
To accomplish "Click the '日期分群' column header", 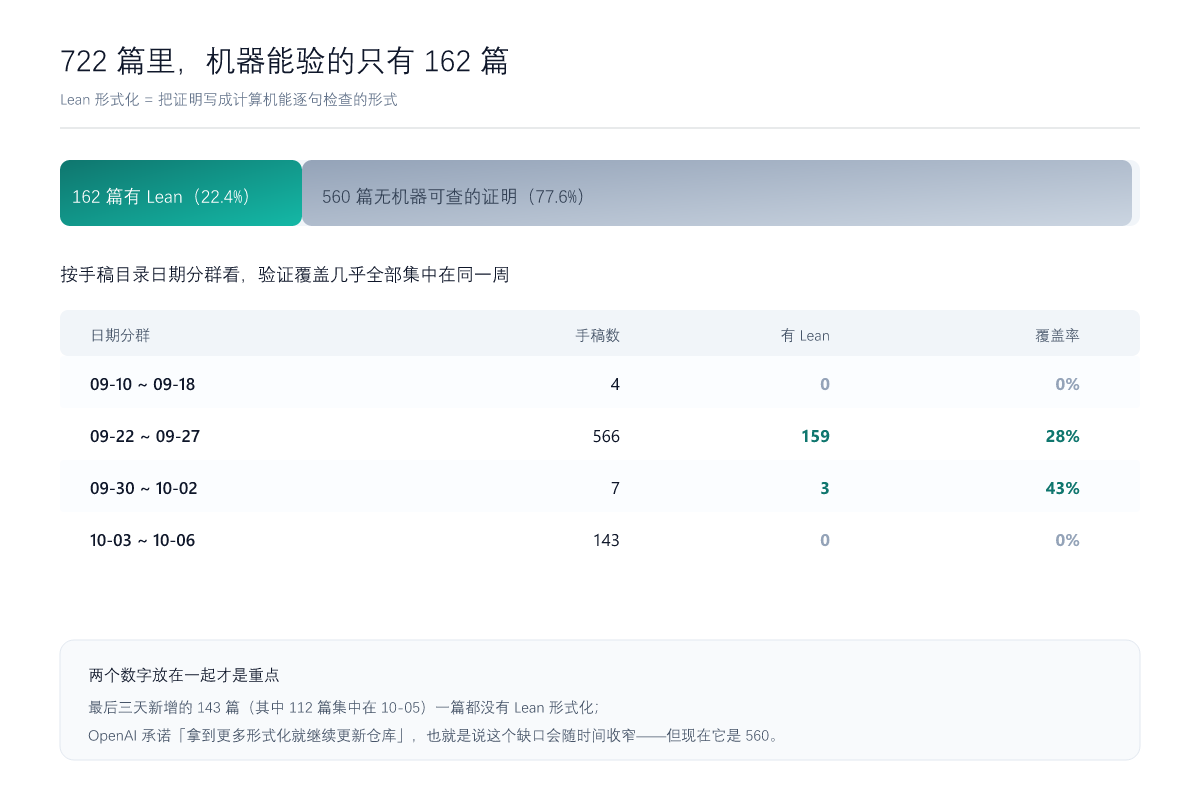I will [120, 335].
